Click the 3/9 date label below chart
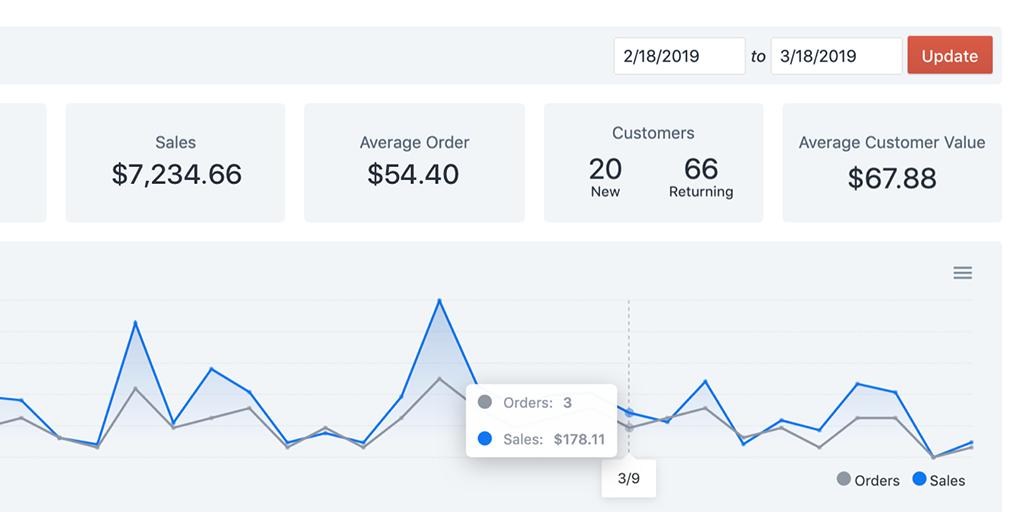Image resolution: width=1024 pixels, height=512 pixels. (629, 478)
